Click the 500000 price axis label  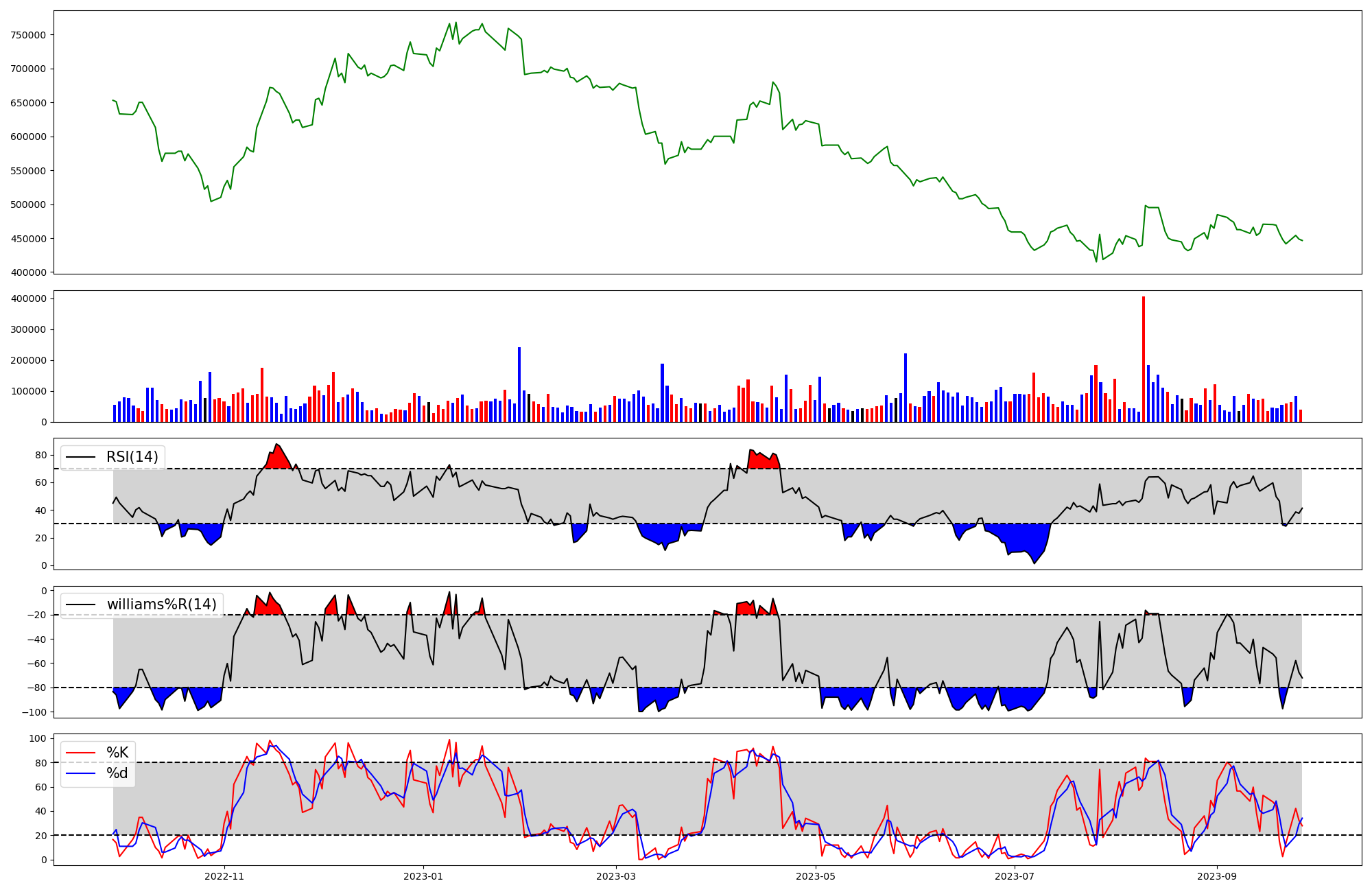pos(29,204)
